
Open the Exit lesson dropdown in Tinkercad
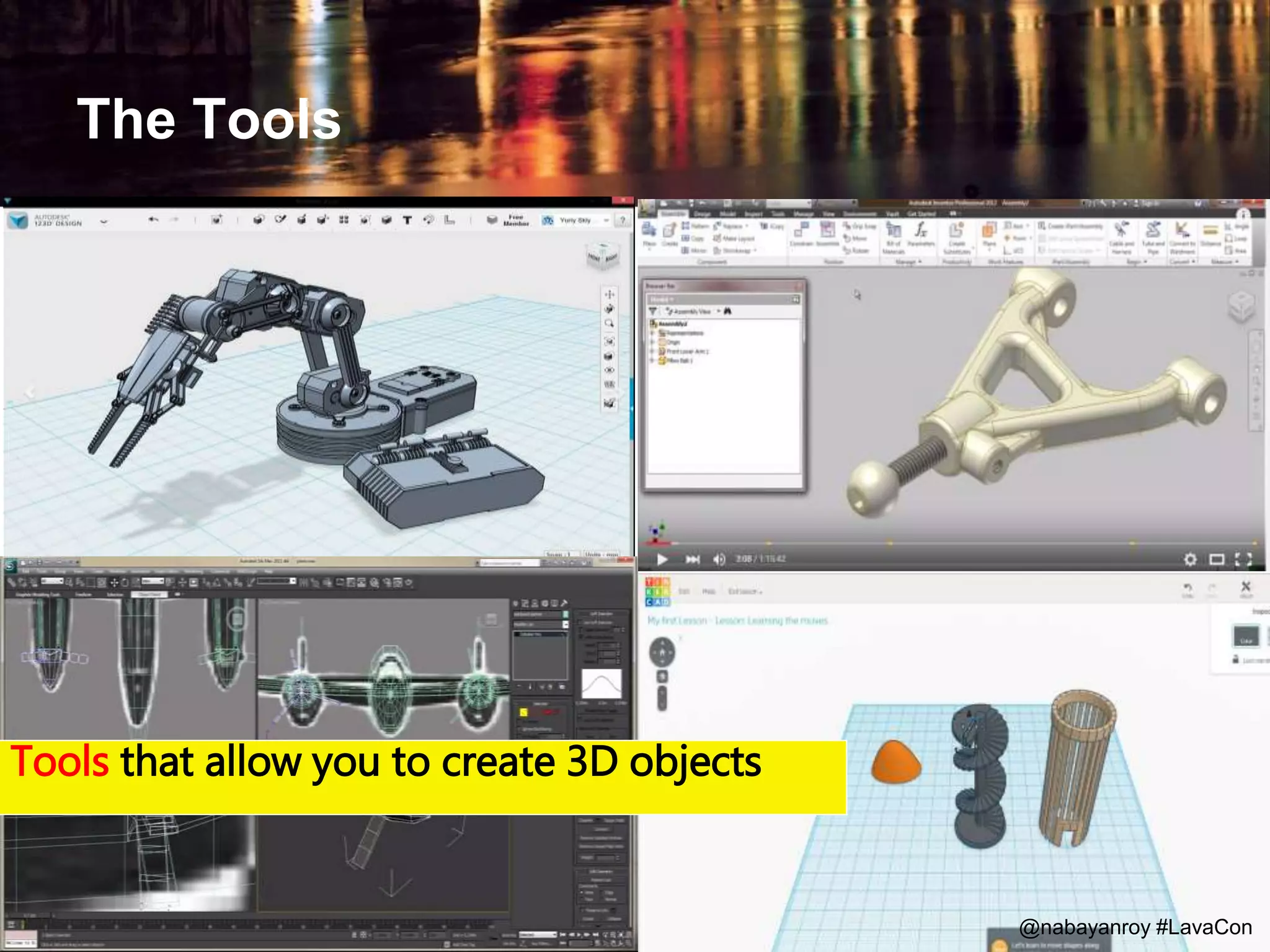point(745,591)
